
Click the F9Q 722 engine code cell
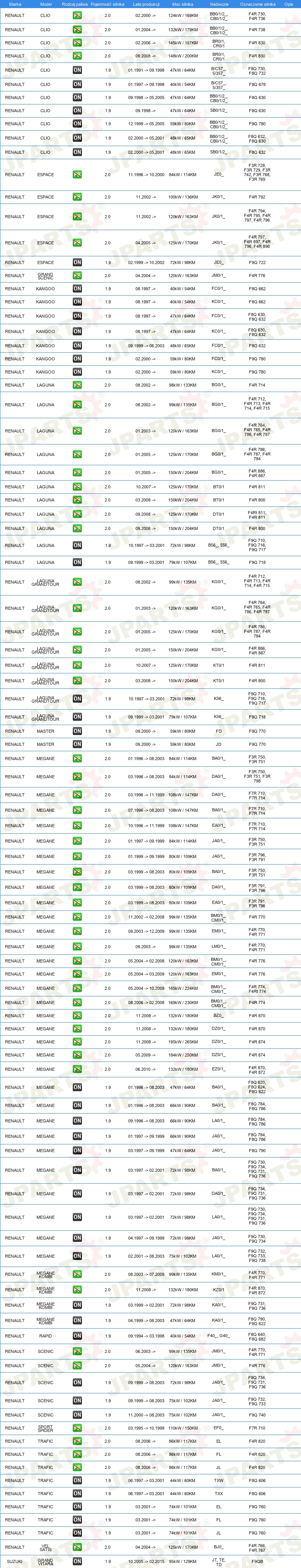[x=257, y=262]
